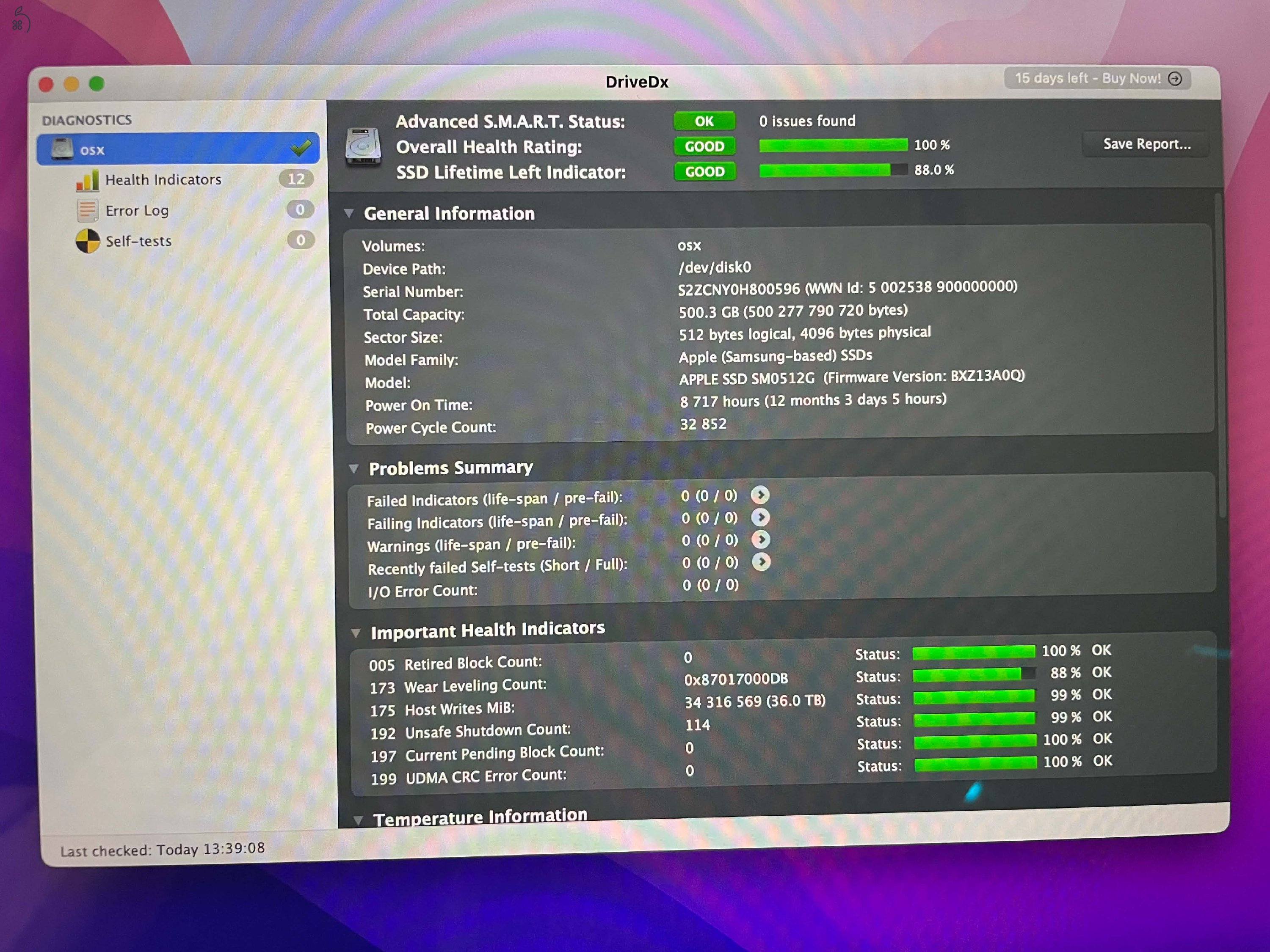This screenshot has width=1270, height=952.
Task: Click the 0x87017000DB wear leveling value
Action: tap(735, 680)
